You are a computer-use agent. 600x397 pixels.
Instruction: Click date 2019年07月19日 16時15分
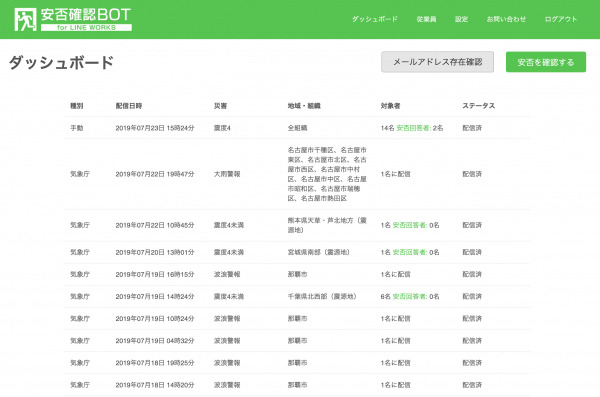(x=155, y=274)
